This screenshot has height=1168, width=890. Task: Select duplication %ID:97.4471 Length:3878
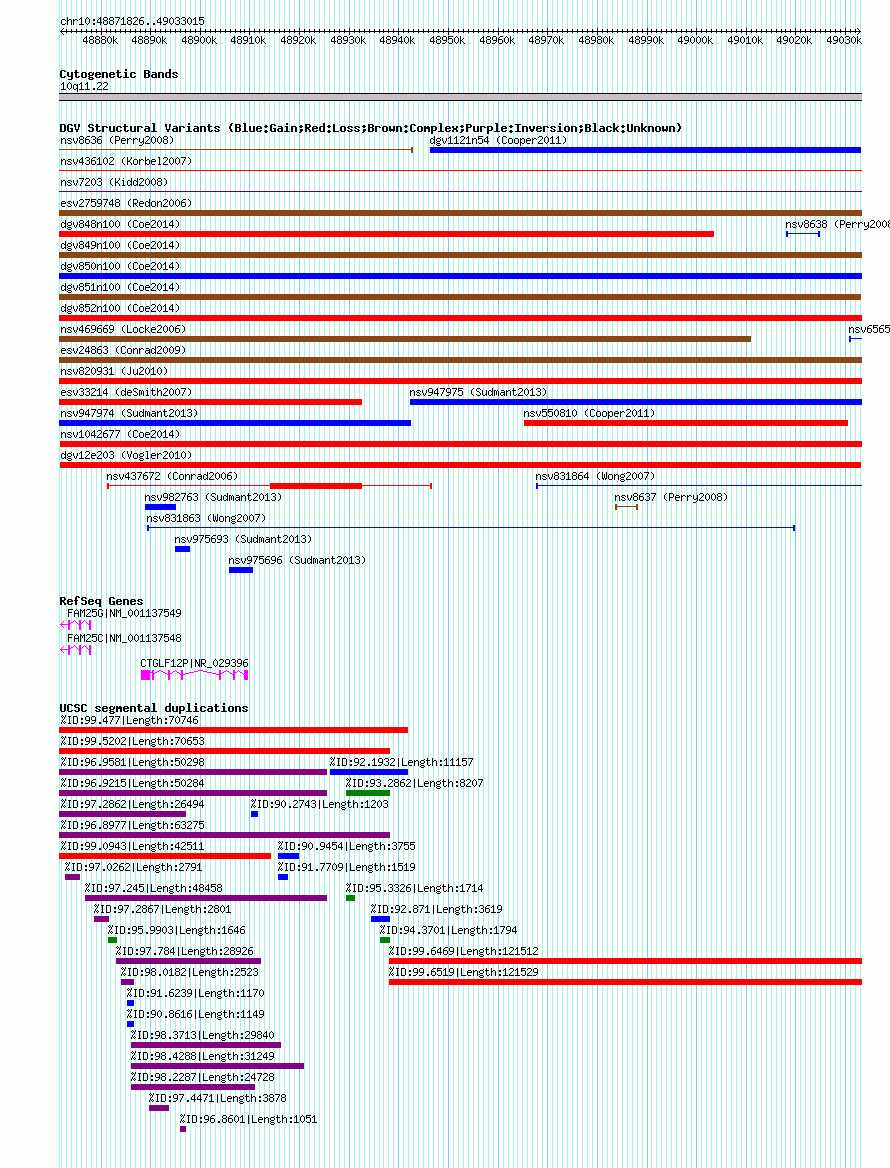pos(159,1108)
